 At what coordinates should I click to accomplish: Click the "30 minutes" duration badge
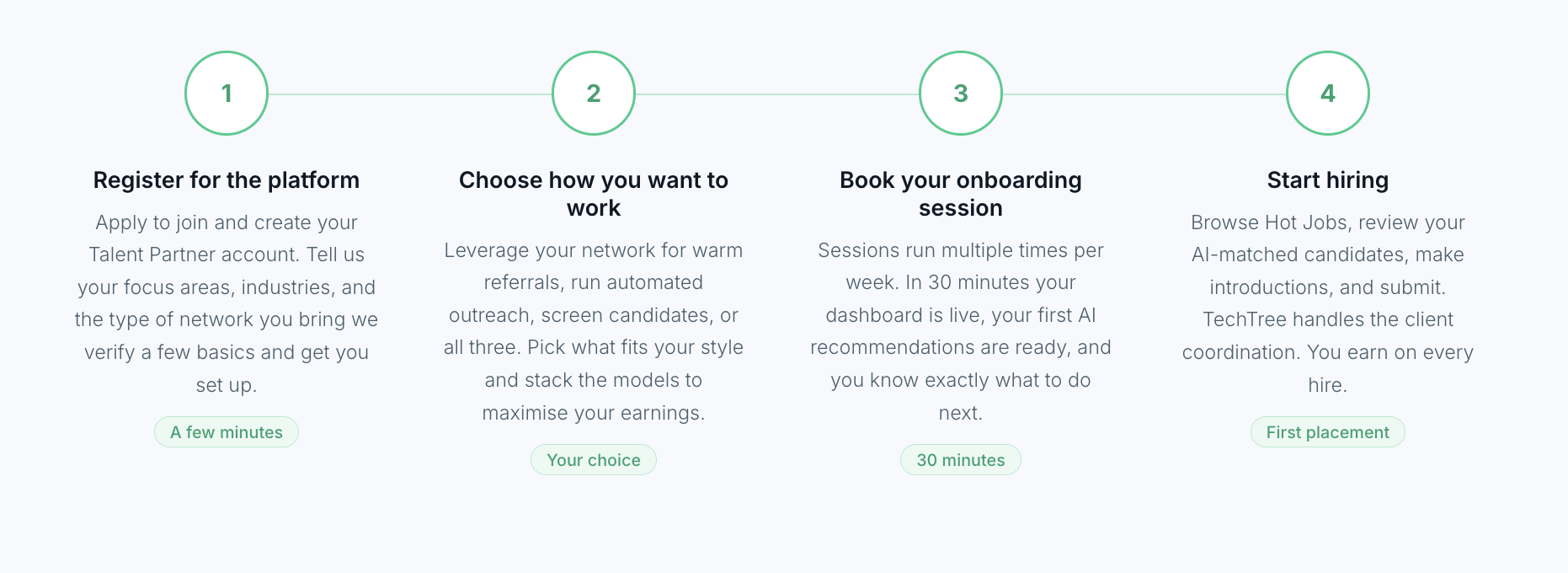[961, 460]
